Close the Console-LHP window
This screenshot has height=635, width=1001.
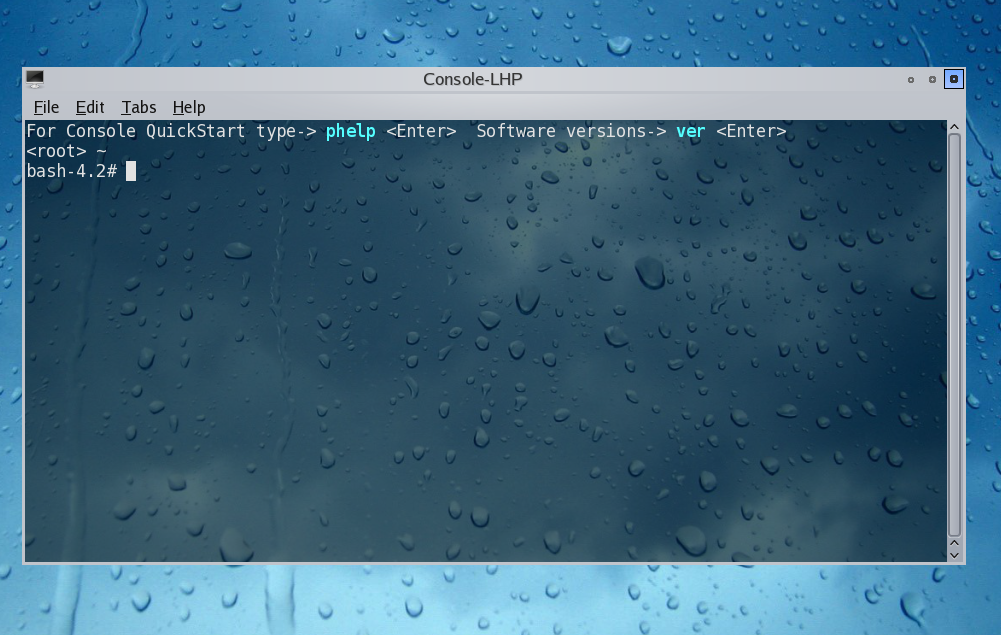pos(954,79)
